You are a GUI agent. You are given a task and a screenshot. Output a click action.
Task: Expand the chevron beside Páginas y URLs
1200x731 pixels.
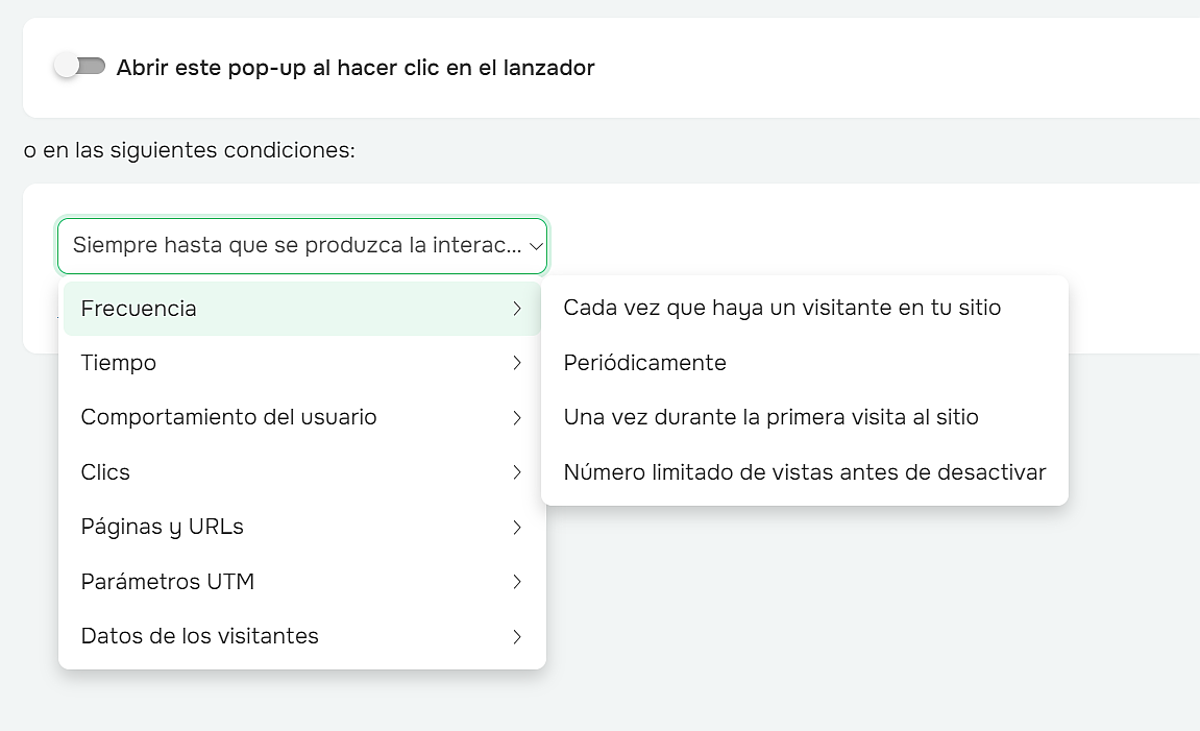click(517, 527)
